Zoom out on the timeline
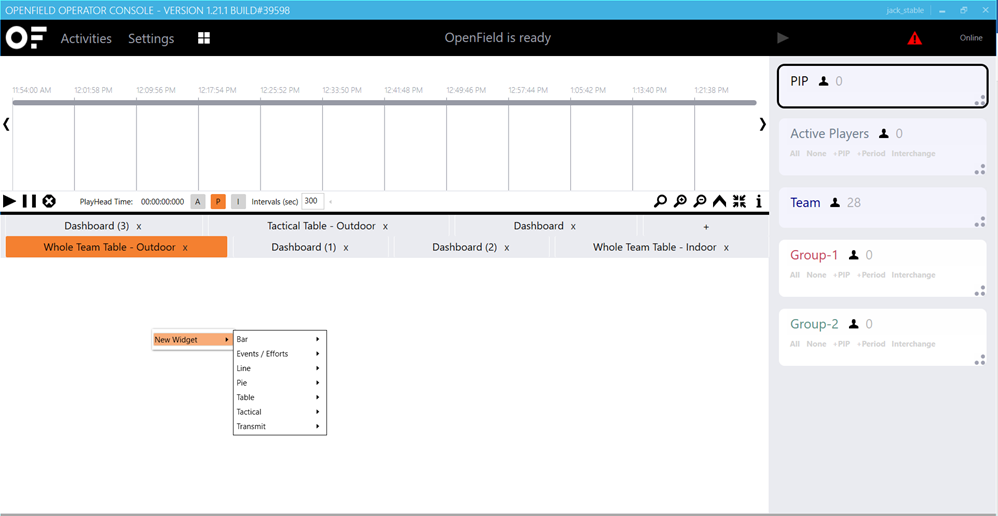This screenshot has height=516, width=998. (x=699, y=201)
